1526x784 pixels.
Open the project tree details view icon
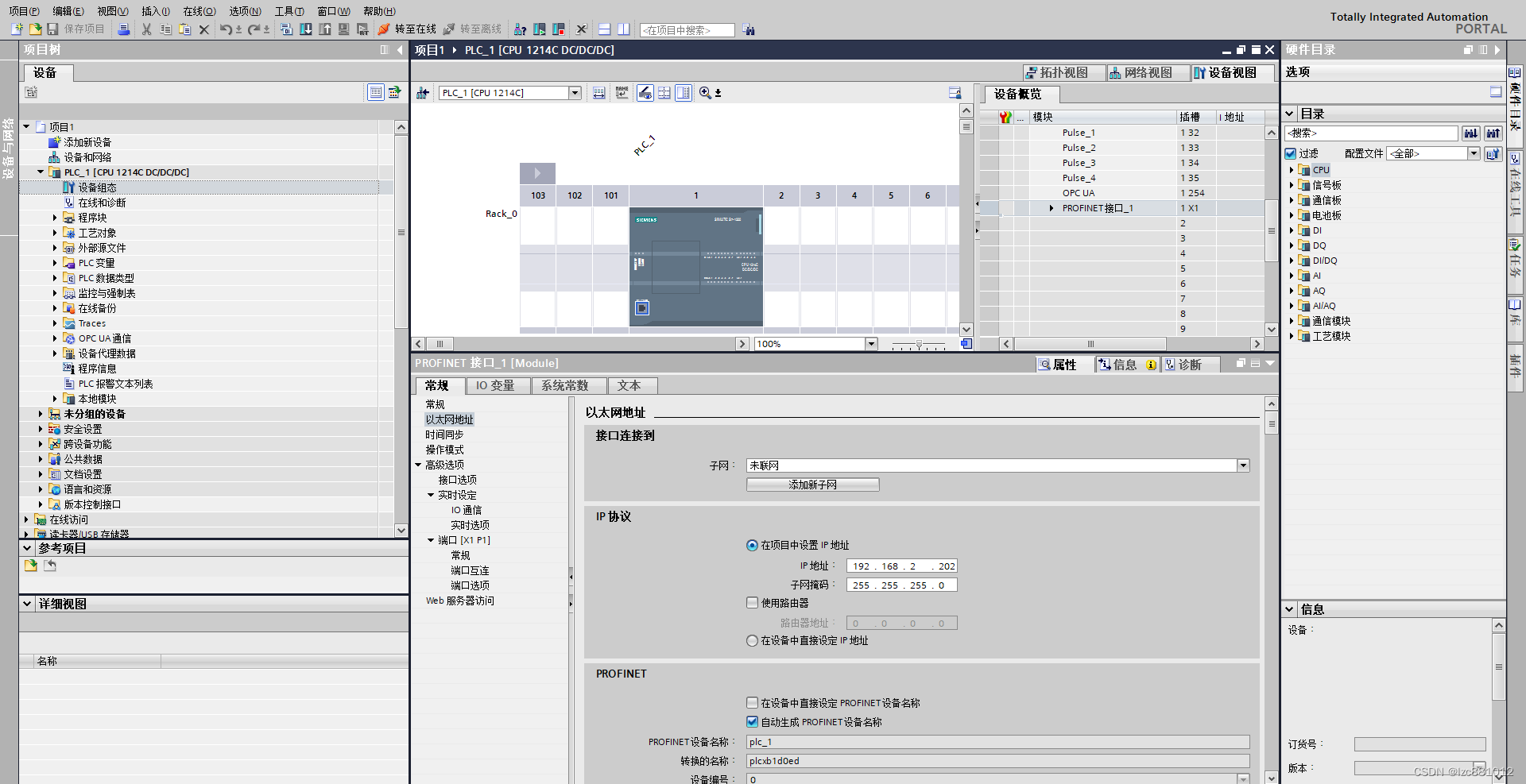tap(376, 92)
